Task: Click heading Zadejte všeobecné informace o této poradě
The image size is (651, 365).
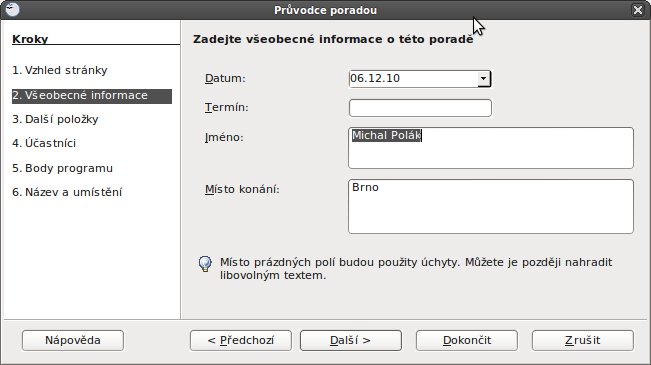Action: 333,39
